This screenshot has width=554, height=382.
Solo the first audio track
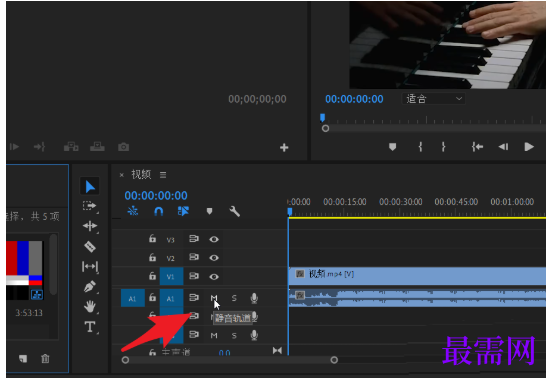[x=234, y=299]
